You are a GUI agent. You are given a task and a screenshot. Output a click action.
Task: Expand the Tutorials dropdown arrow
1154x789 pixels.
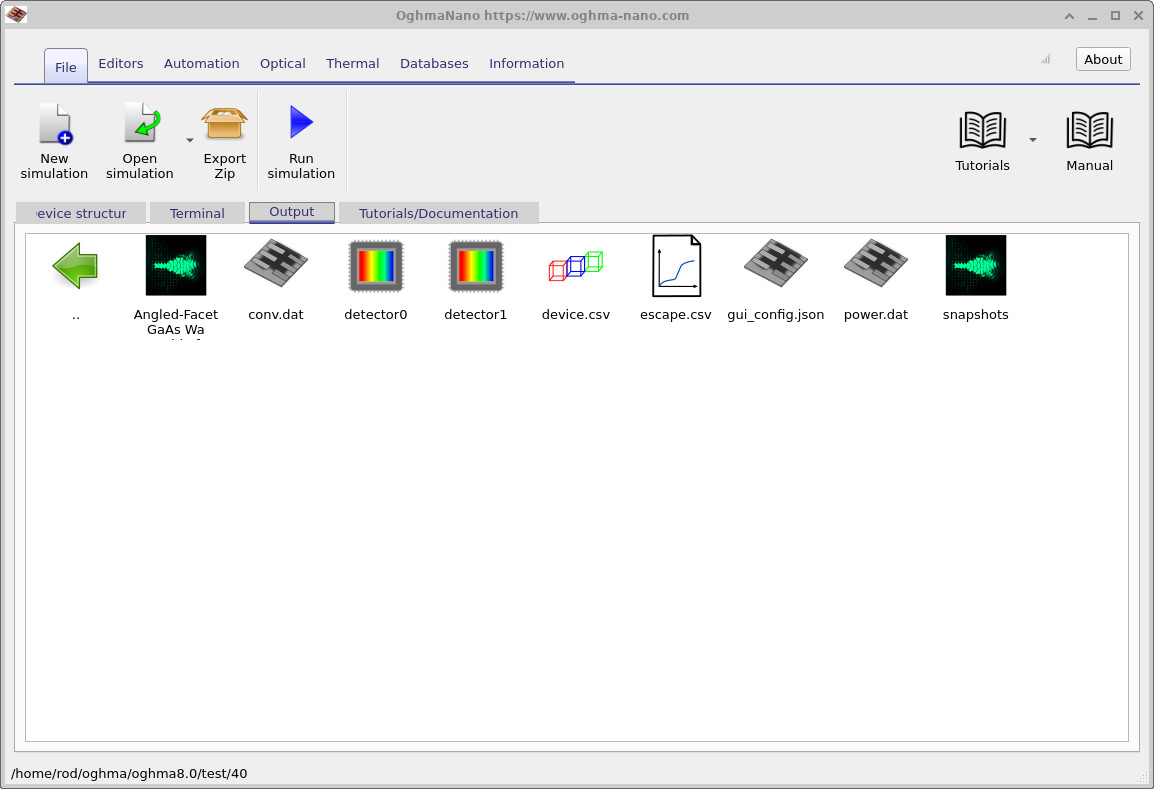(x=1032, y=140)
